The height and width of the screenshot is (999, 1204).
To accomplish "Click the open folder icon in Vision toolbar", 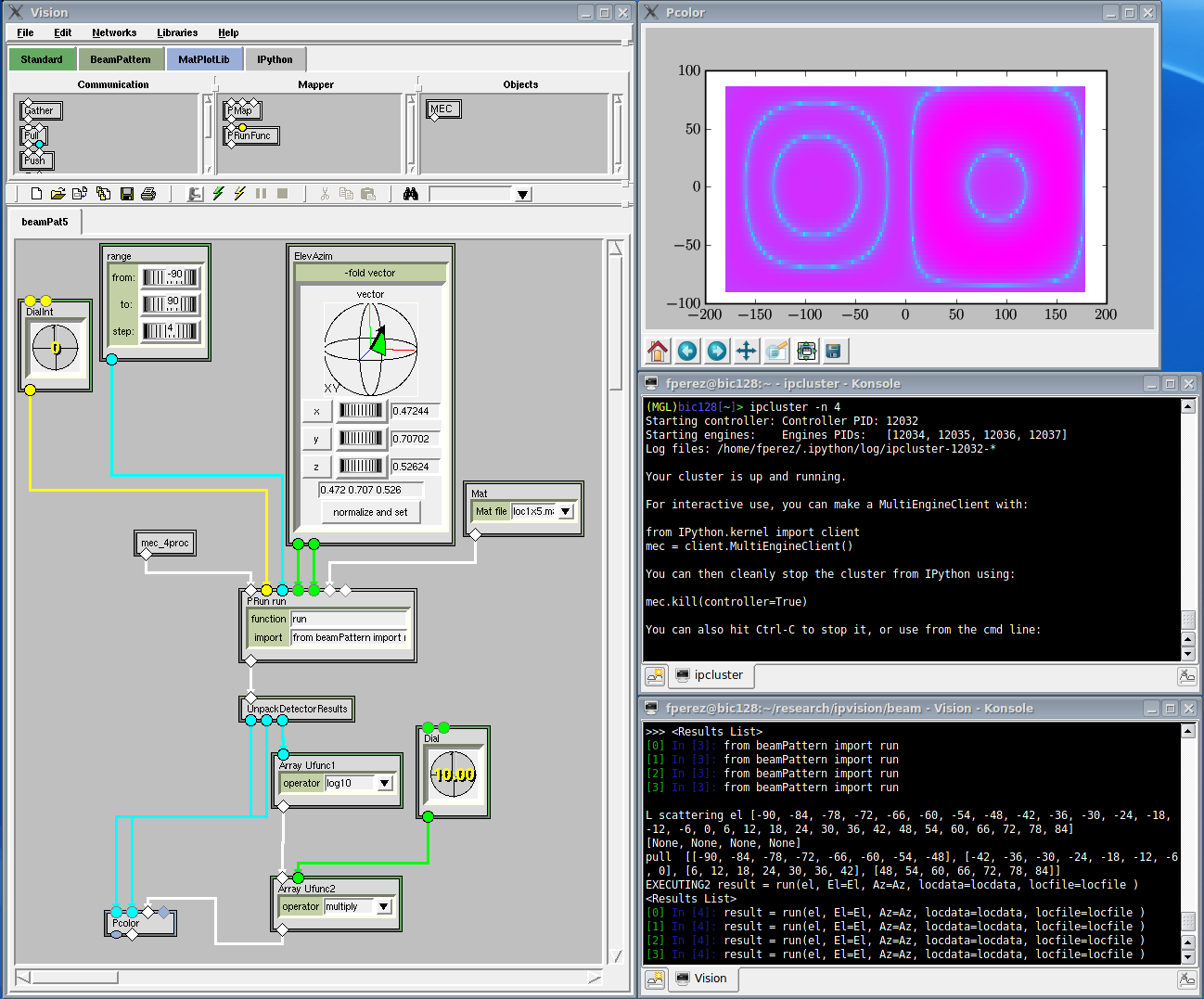I will click(x=58, y=194).
